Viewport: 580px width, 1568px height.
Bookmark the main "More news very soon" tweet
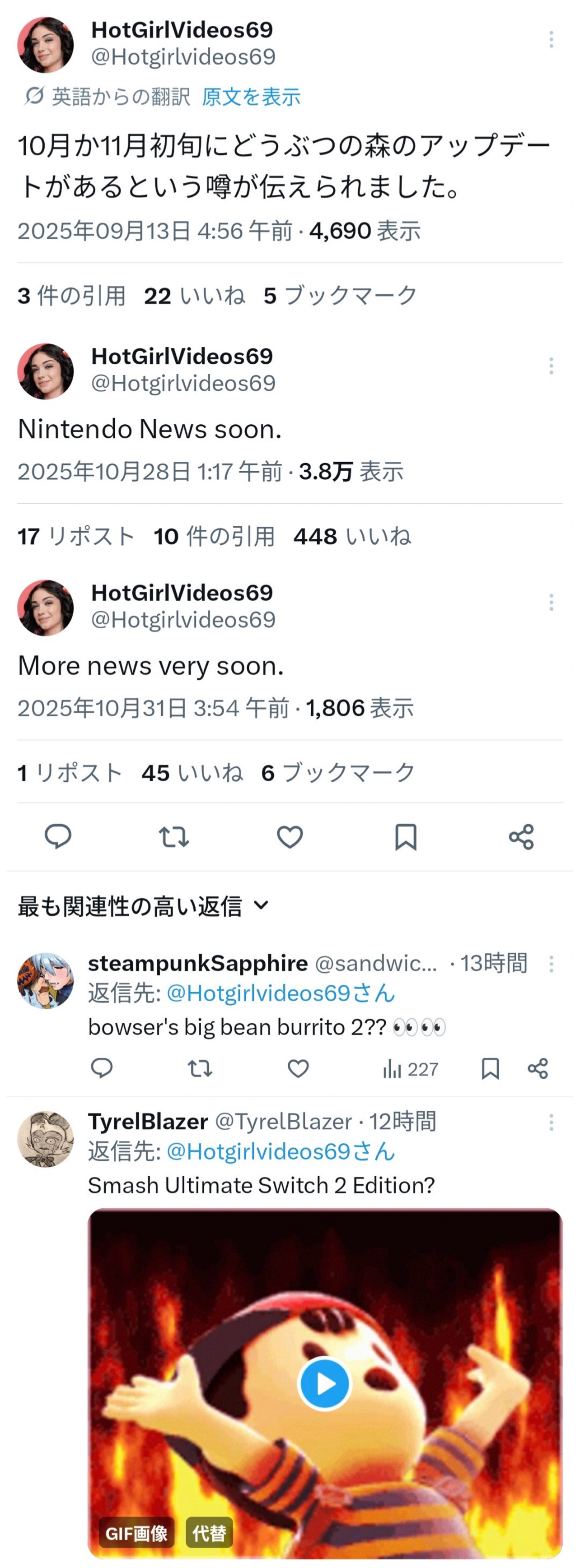tap(406, 837)
